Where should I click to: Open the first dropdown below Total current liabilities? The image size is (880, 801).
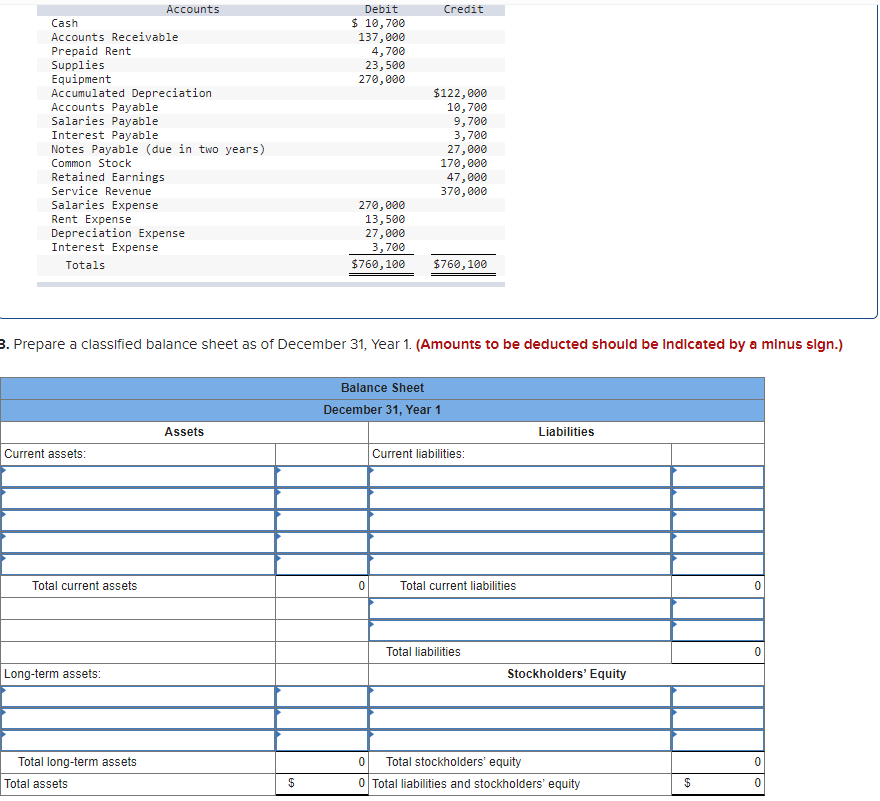(520, 608)
